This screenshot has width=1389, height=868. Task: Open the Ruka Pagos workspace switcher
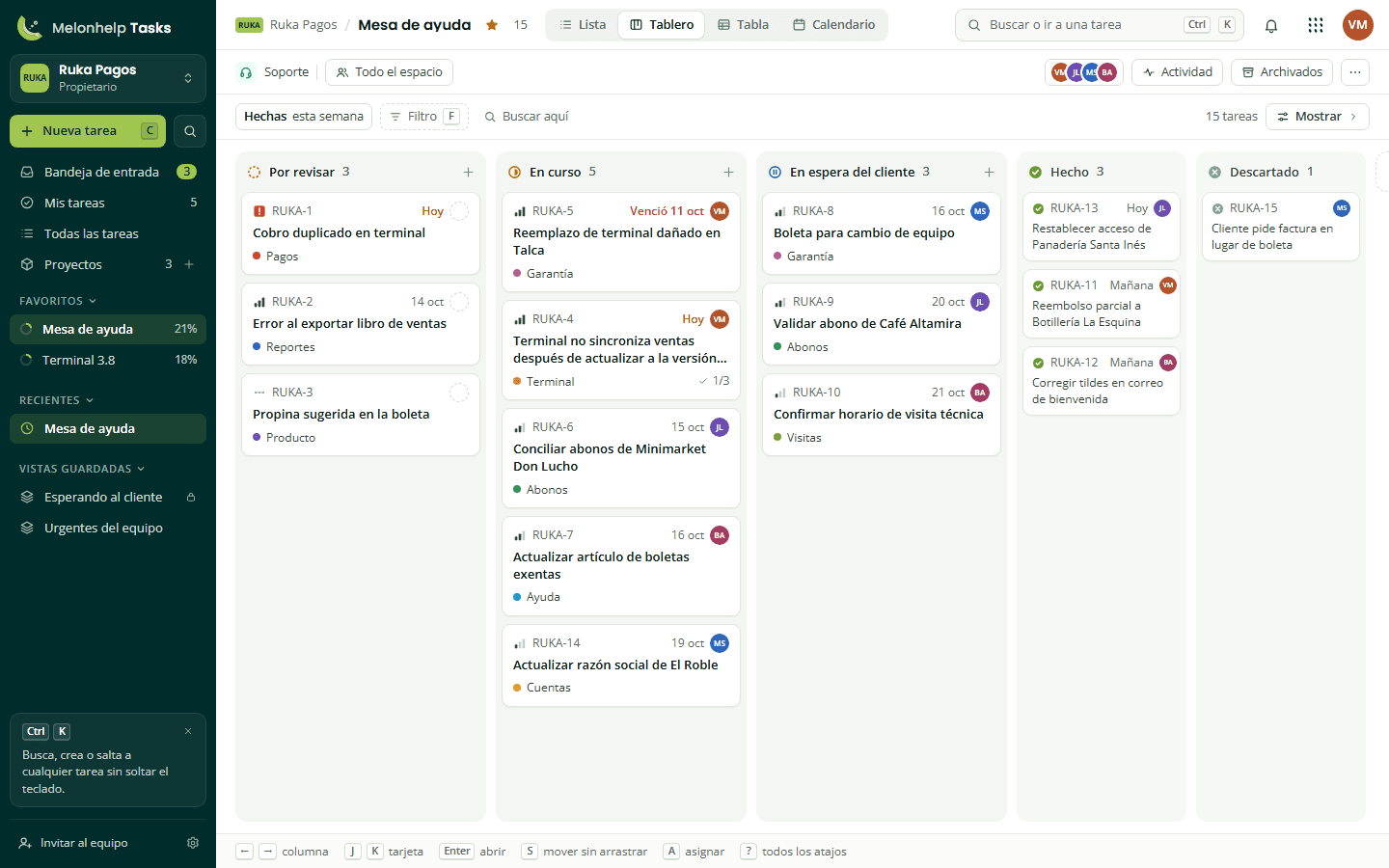pos(108,78)
